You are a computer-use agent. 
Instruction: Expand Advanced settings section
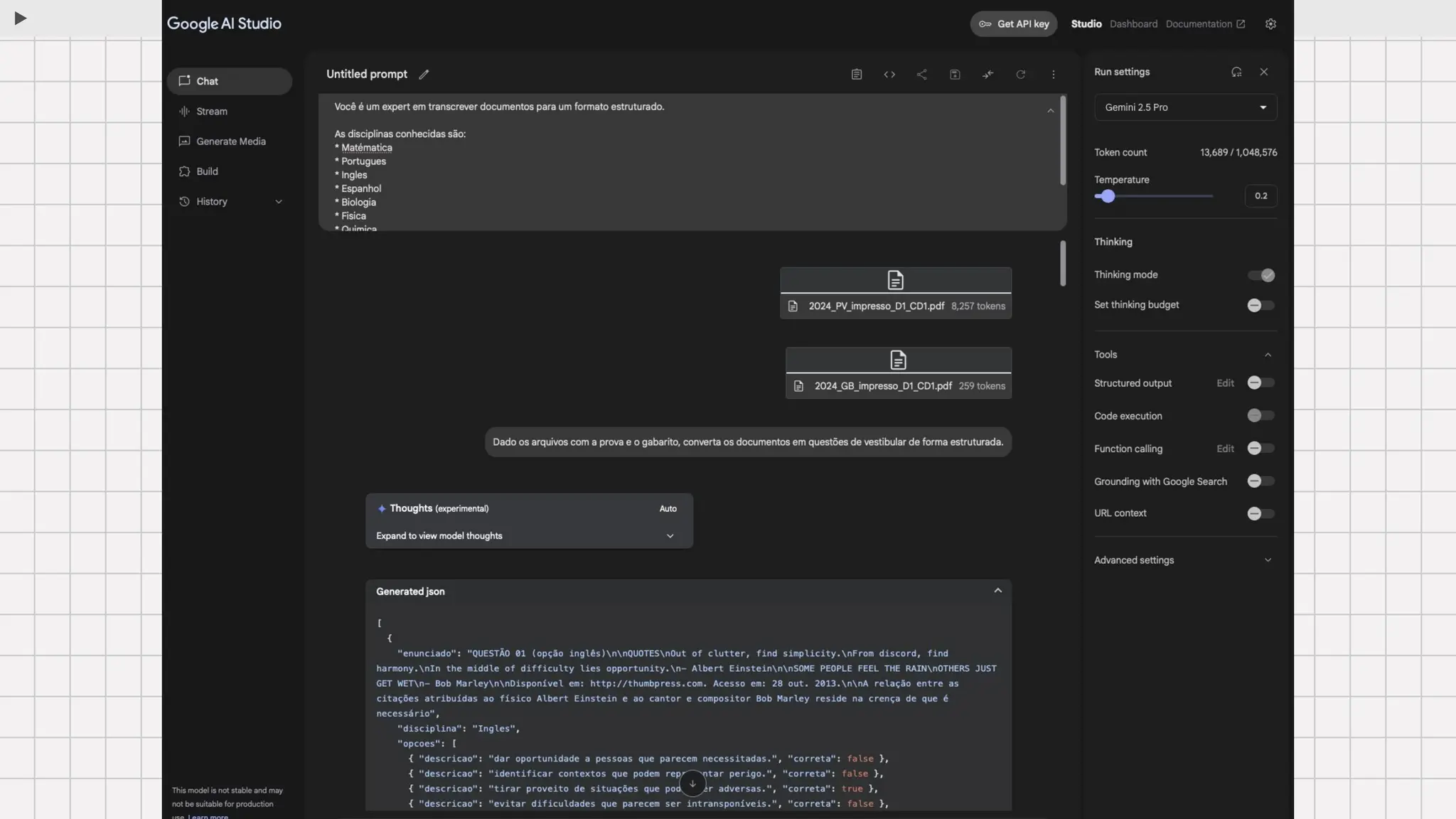[1184, 560]
